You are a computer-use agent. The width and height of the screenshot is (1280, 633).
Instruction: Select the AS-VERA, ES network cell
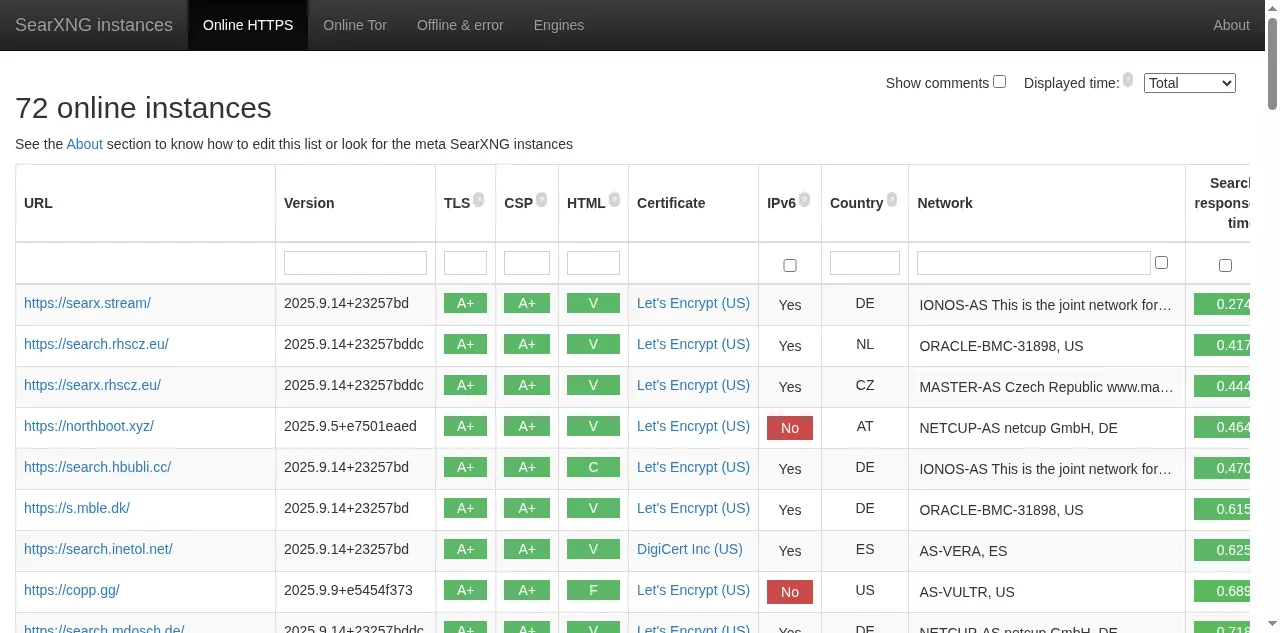point(1047,551)
